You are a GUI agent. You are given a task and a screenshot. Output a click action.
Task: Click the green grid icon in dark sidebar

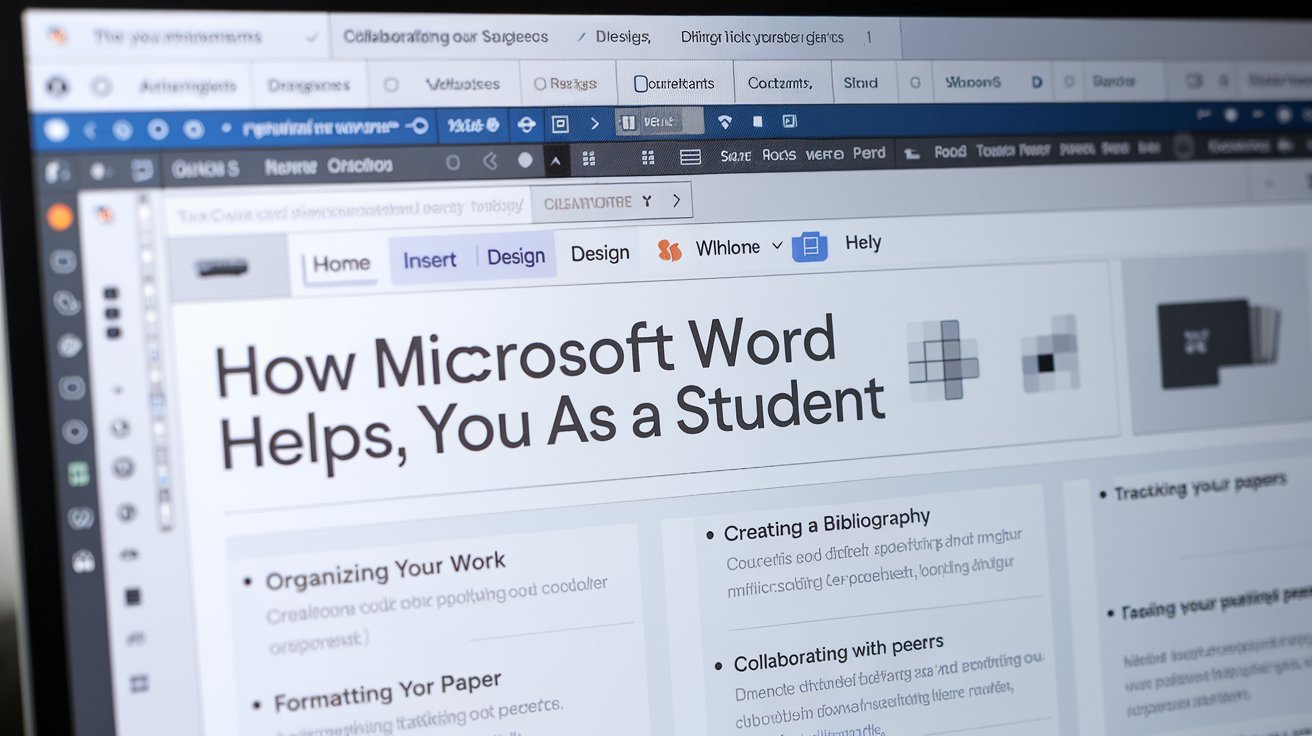(x=78, y=474)
